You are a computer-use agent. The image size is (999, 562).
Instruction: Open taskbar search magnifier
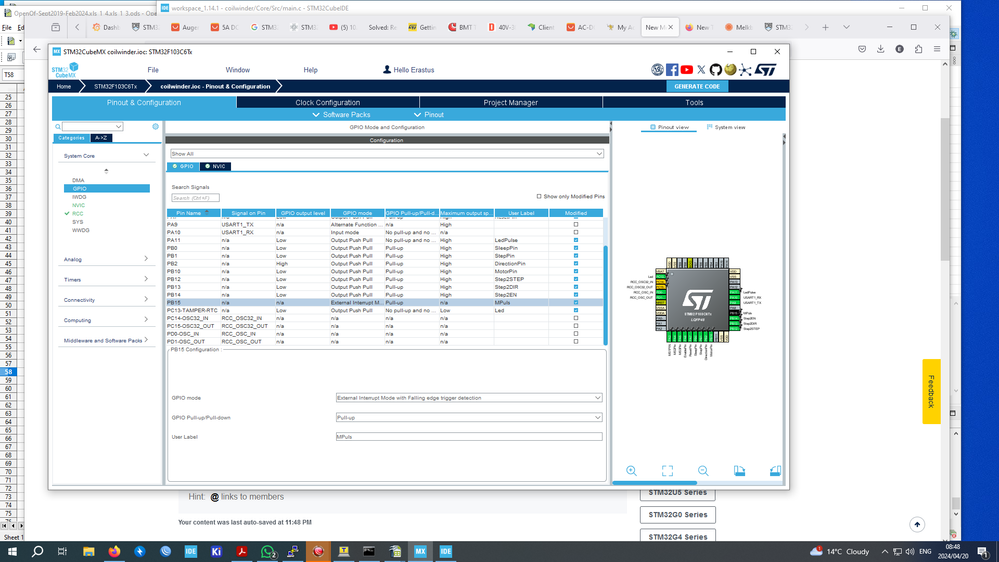[38, 551]
